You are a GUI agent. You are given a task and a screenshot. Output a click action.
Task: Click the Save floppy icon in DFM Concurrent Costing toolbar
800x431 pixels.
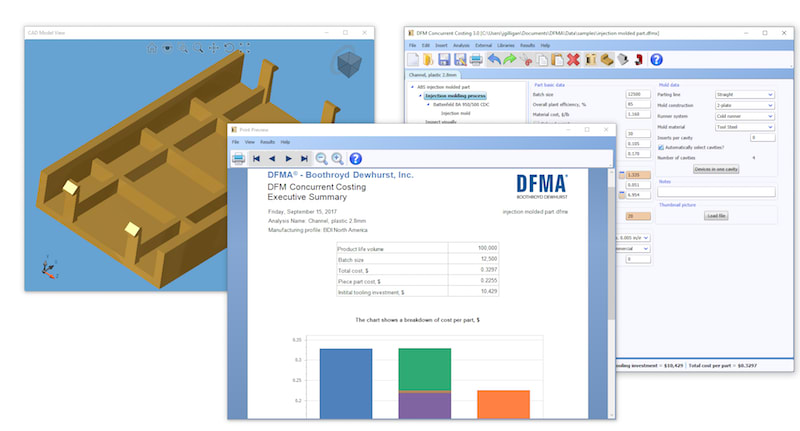(x=444, y=60)
